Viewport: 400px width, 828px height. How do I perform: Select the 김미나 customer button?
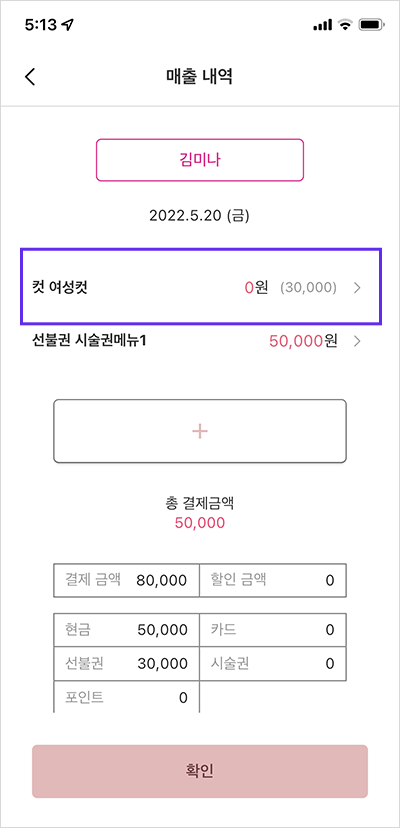pyautogui.click(x=200, y=160)
